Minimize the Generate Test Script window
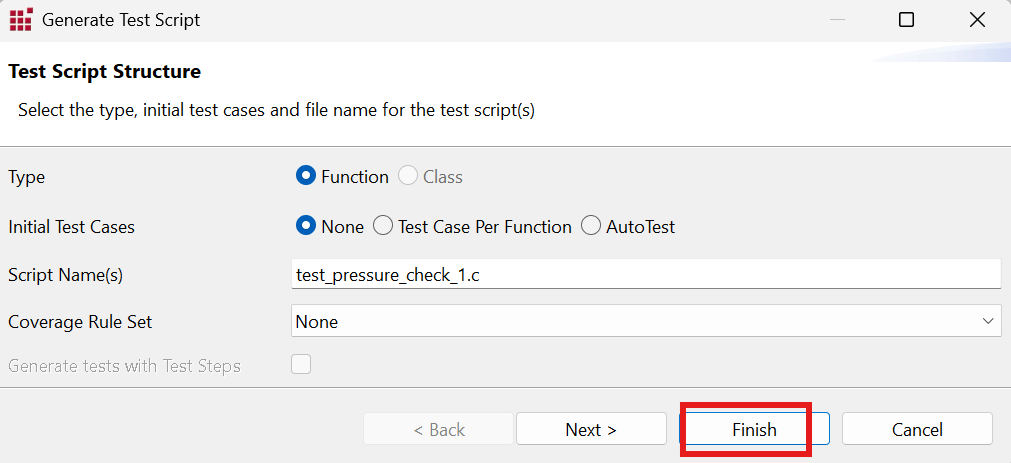 coord(837,20)
